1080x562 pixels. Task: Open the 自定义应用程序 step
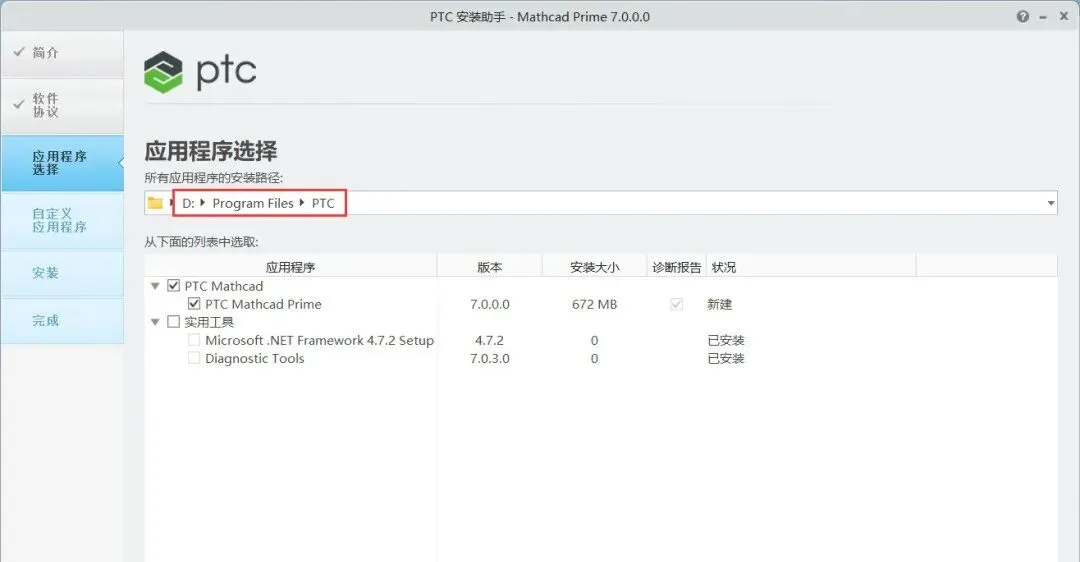(63, 220)
